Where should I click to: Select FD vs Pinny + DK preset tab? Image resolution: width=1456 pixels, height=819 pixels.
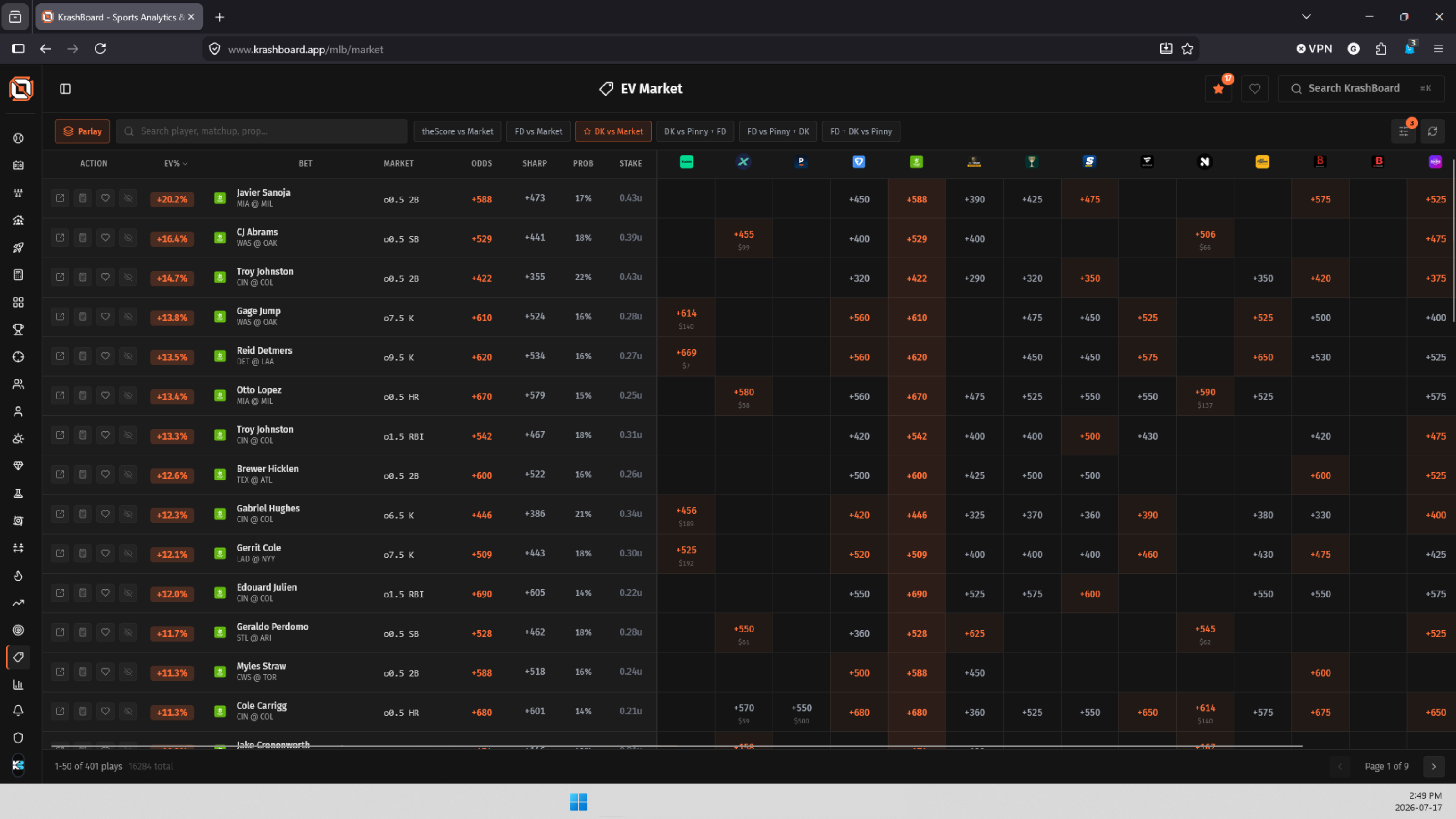tap(778, 131)
